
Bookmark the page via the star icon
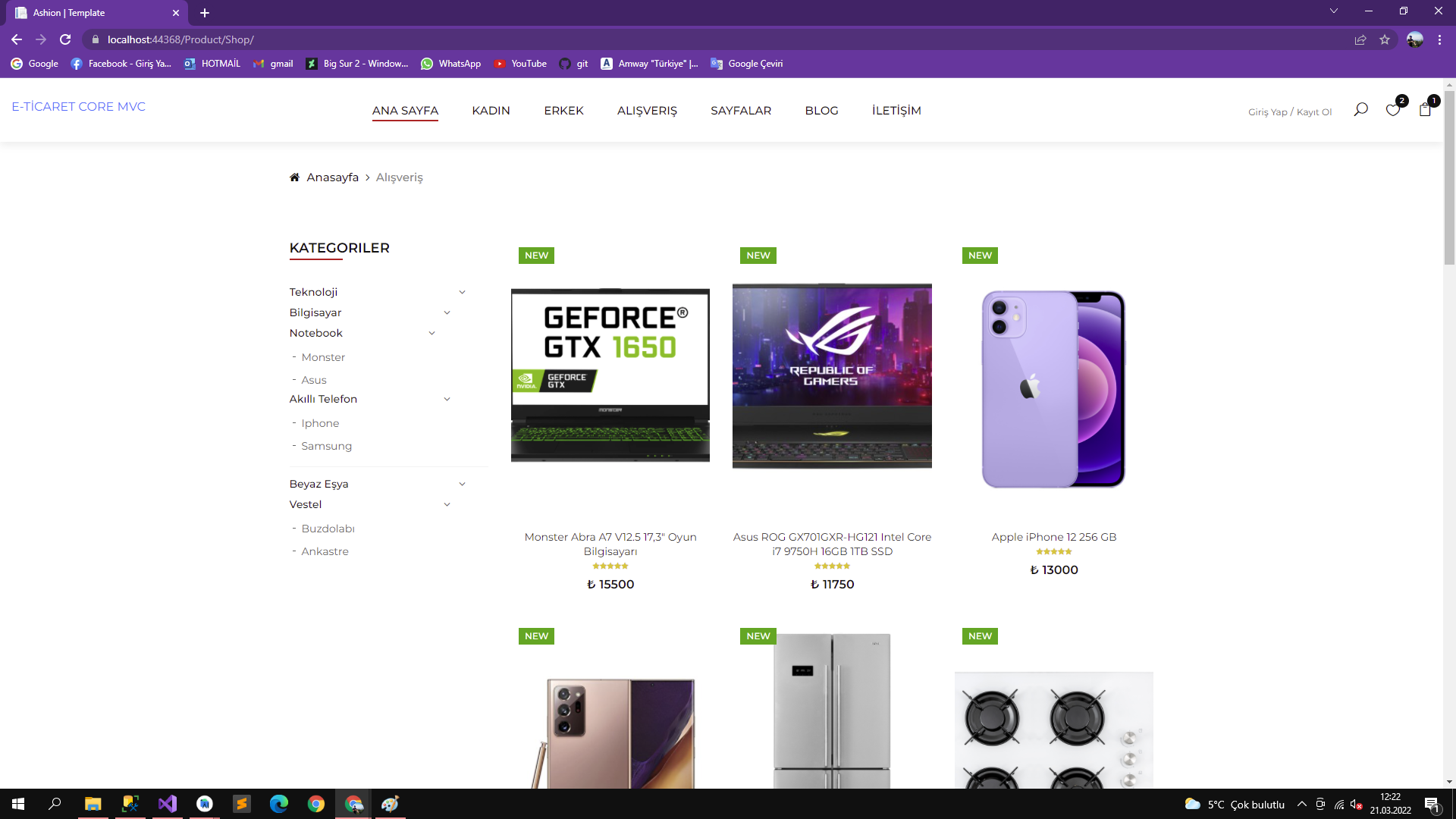1385,39
